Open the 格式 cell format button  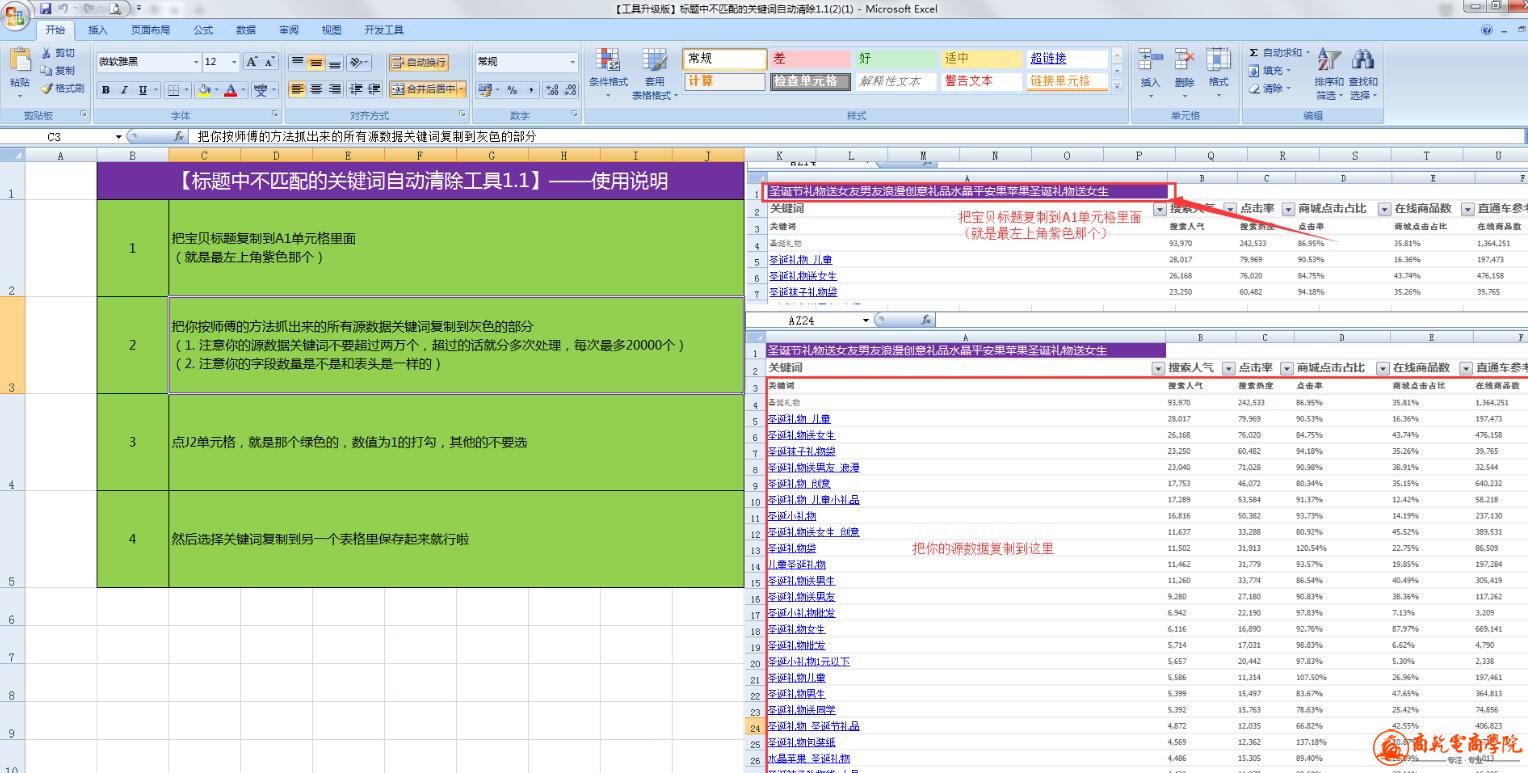[x=1218, y=71]
